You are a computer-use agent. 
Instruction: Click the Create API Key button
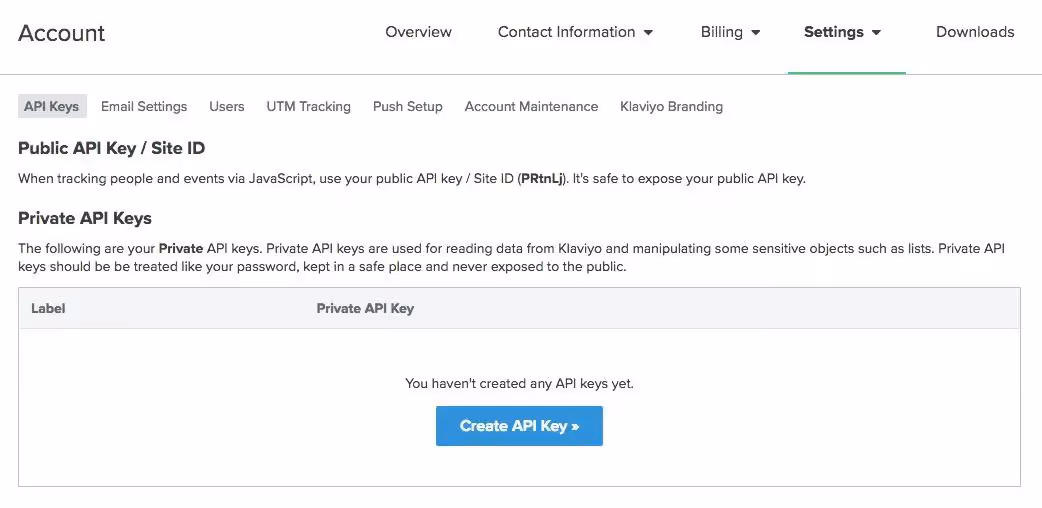tap(519, 426)
